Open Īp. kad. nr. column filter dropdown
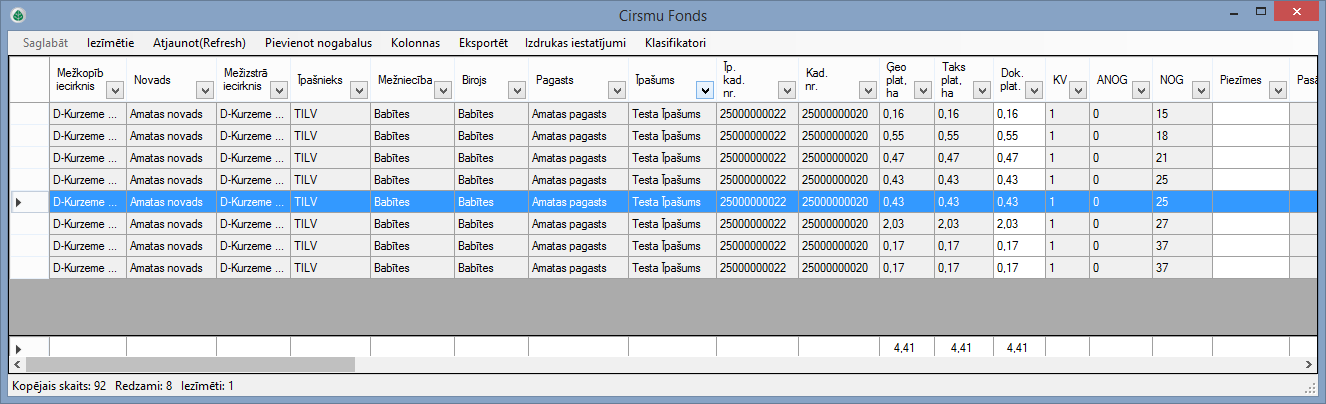Image resolution: width=1326 pixels, height=404 pixels. tap(786, 90)
